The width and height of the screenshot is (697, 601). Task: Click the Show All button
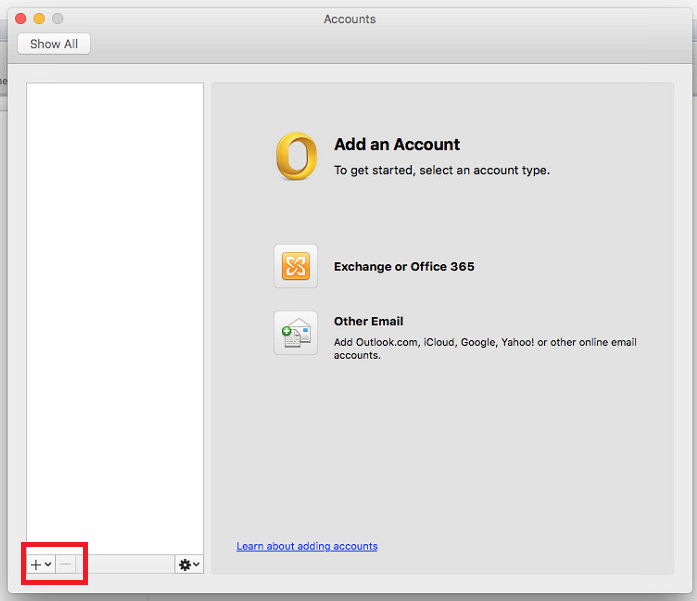(54, 44)
